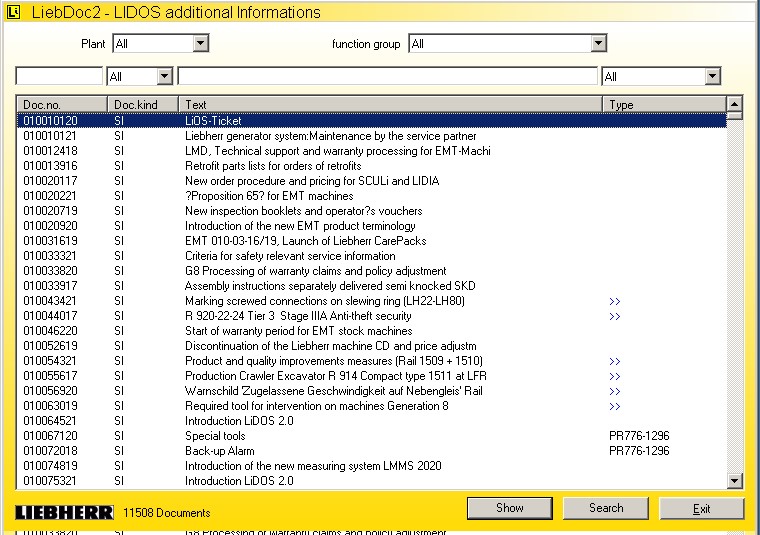
Task: Click the Text filter input field
Action: (387, 76)
